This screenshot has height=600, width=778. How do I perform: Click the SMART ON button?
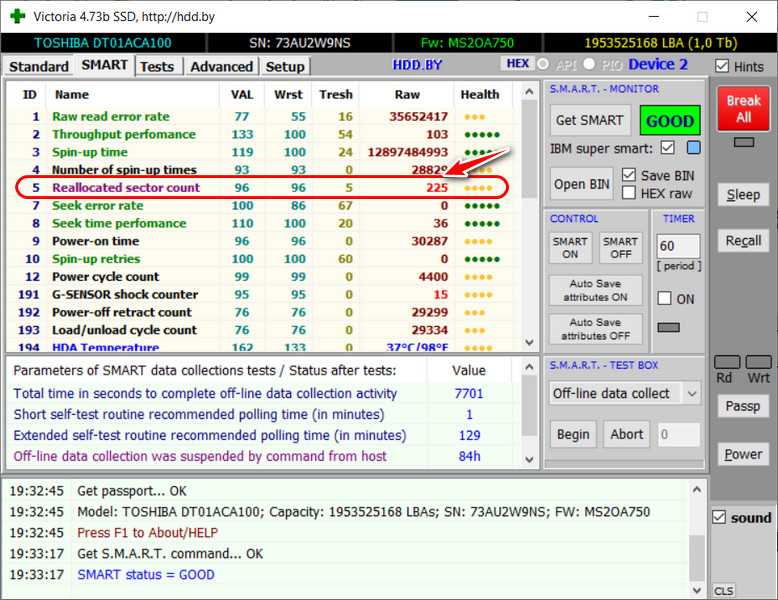pos(570,248)
